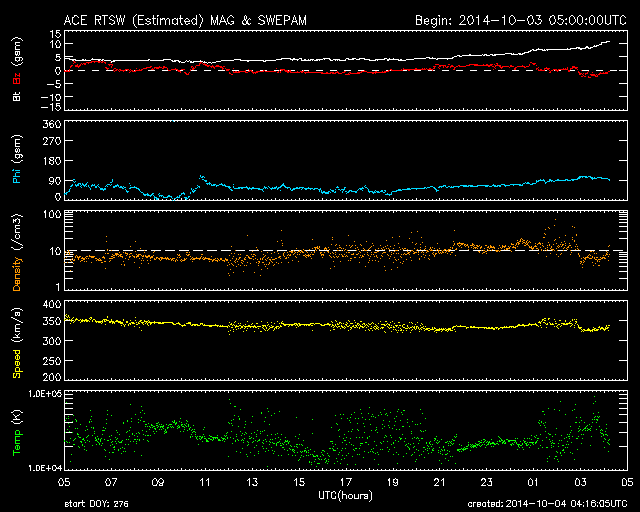
Task: Click the white Bt axis label
Action: pyautogui.click(x=17, y=96)
